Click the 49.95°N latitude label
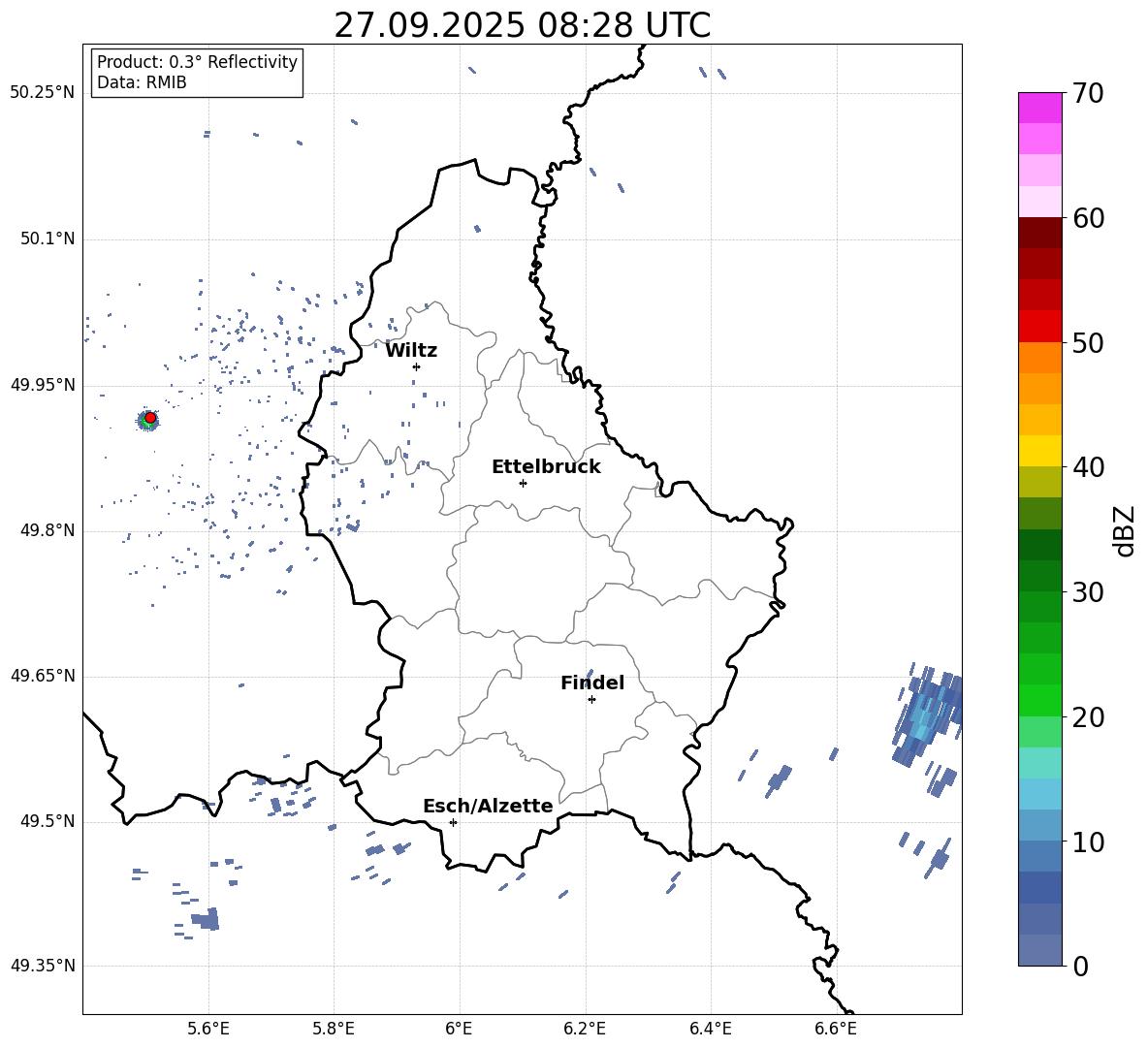This screenshot has height=1048, width=1148. pos(43,384)
